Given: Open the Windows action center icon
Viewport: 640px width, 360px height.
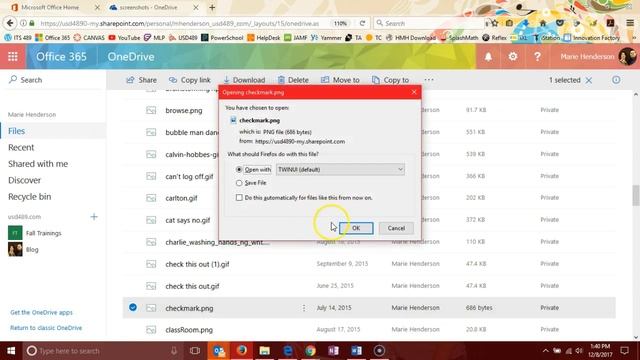Looking at the screenshot, I should coord(624,351).
